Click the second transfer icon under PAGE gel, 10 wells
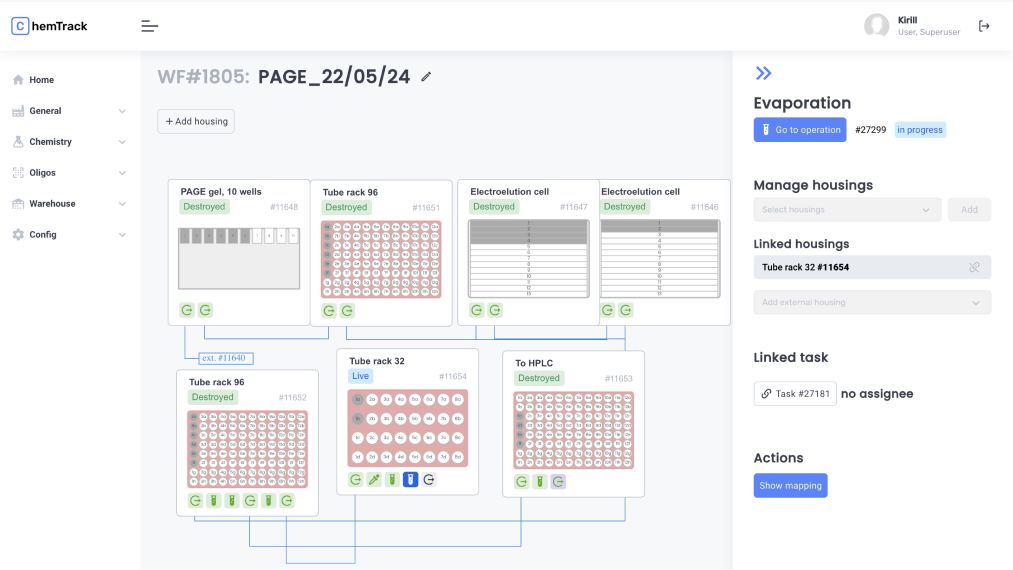1013x570 pixels. tap(205, 310)
